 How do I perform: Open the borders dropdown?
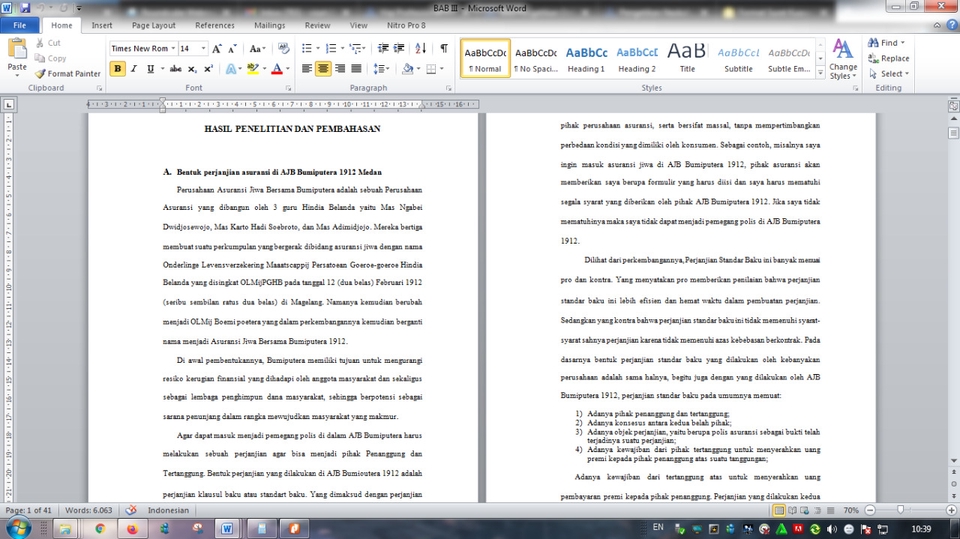[x=441, y=69]
